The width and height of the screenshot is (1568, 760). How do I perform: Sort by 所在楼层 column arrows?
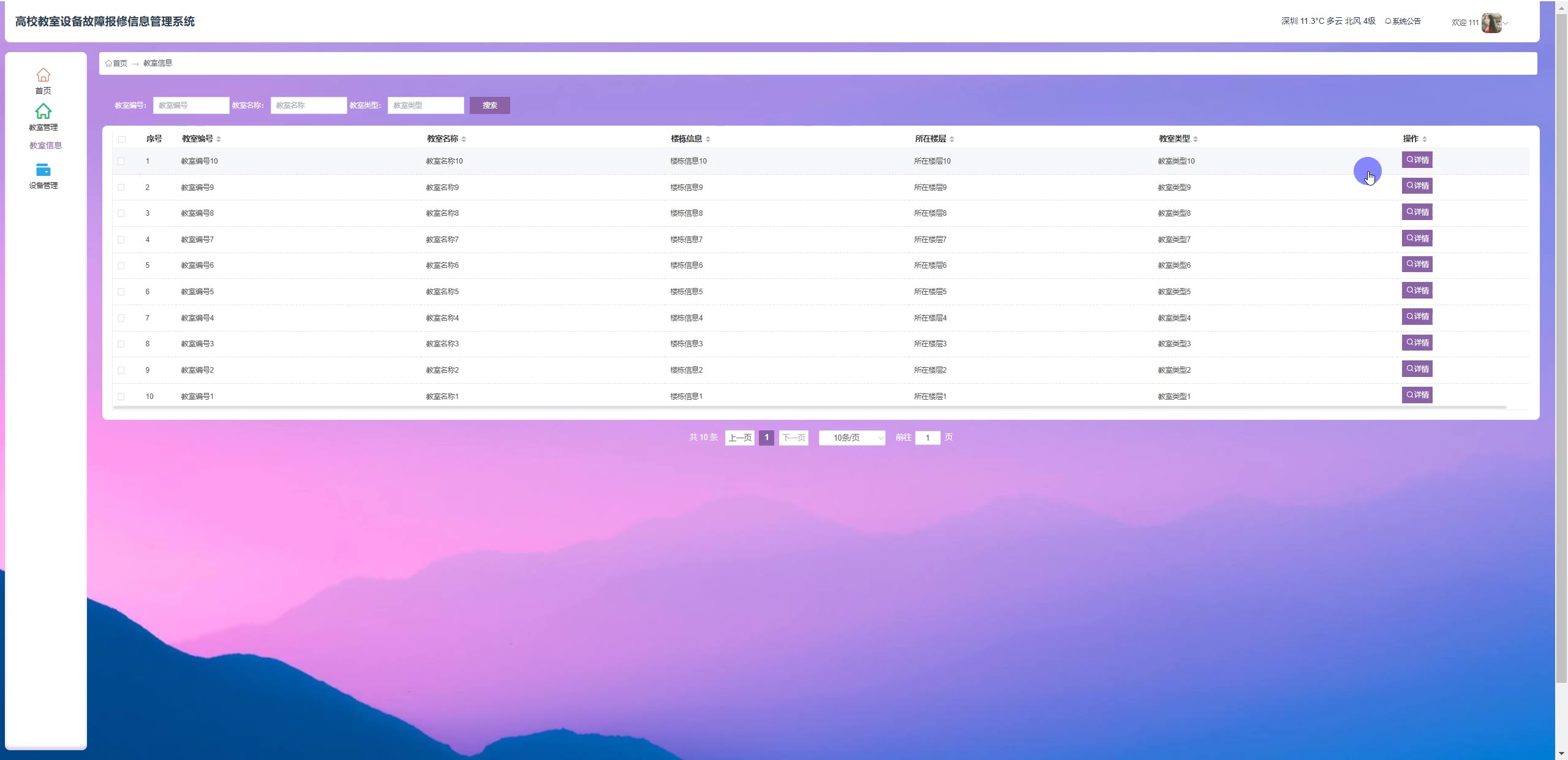tap(952, 139)
